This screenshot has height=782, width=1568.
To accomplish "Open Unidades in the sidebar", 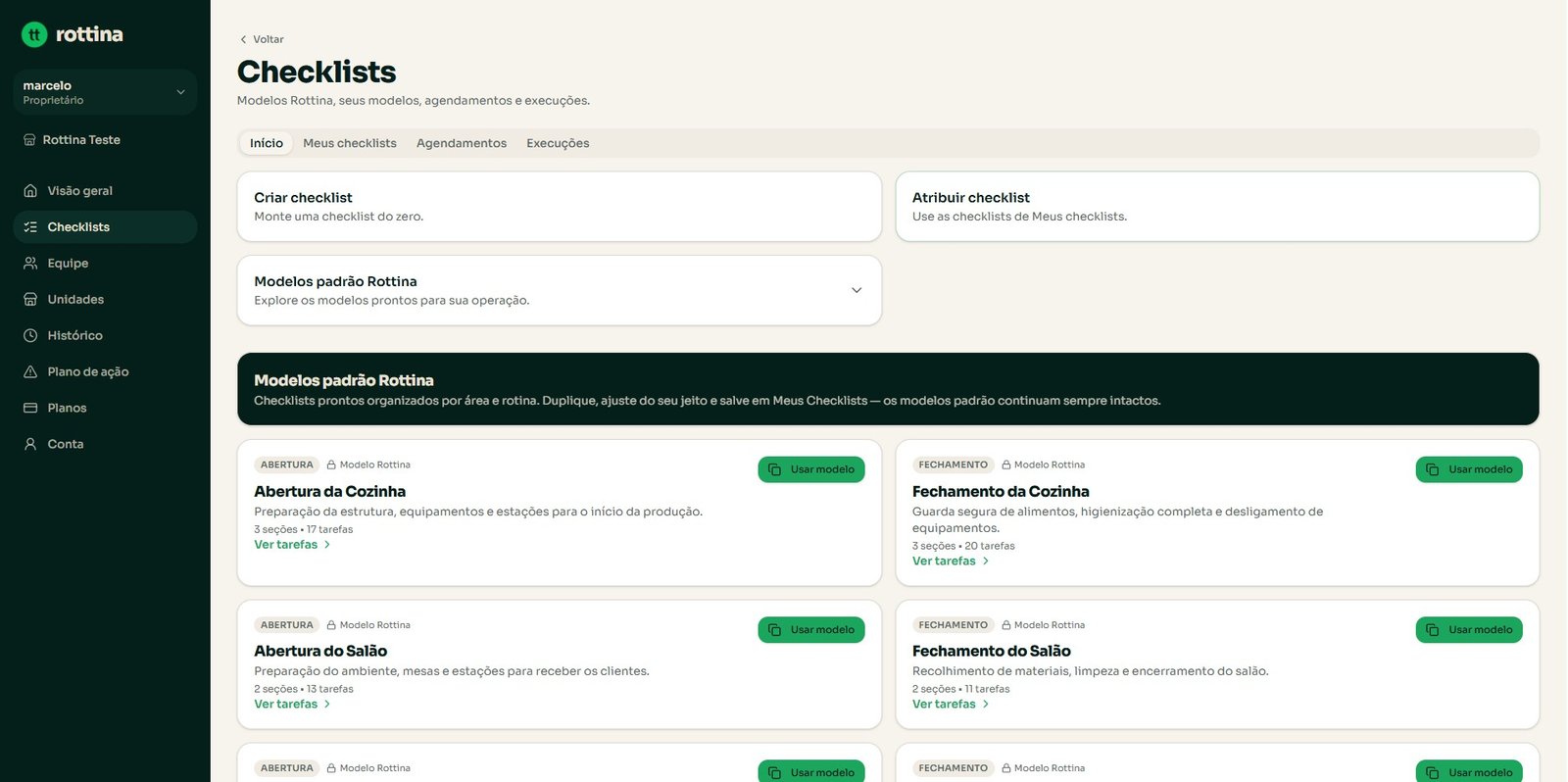I will (x=105, y=300).
